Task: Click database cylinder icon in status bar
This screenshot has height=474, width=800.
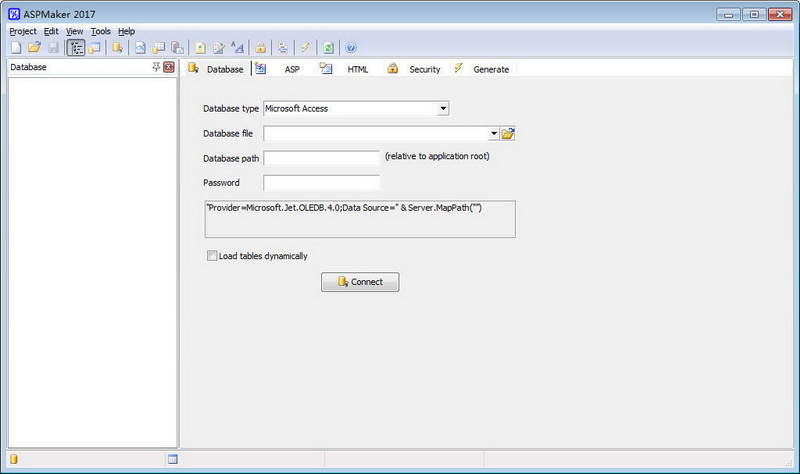Action: (x=14, y=459)
